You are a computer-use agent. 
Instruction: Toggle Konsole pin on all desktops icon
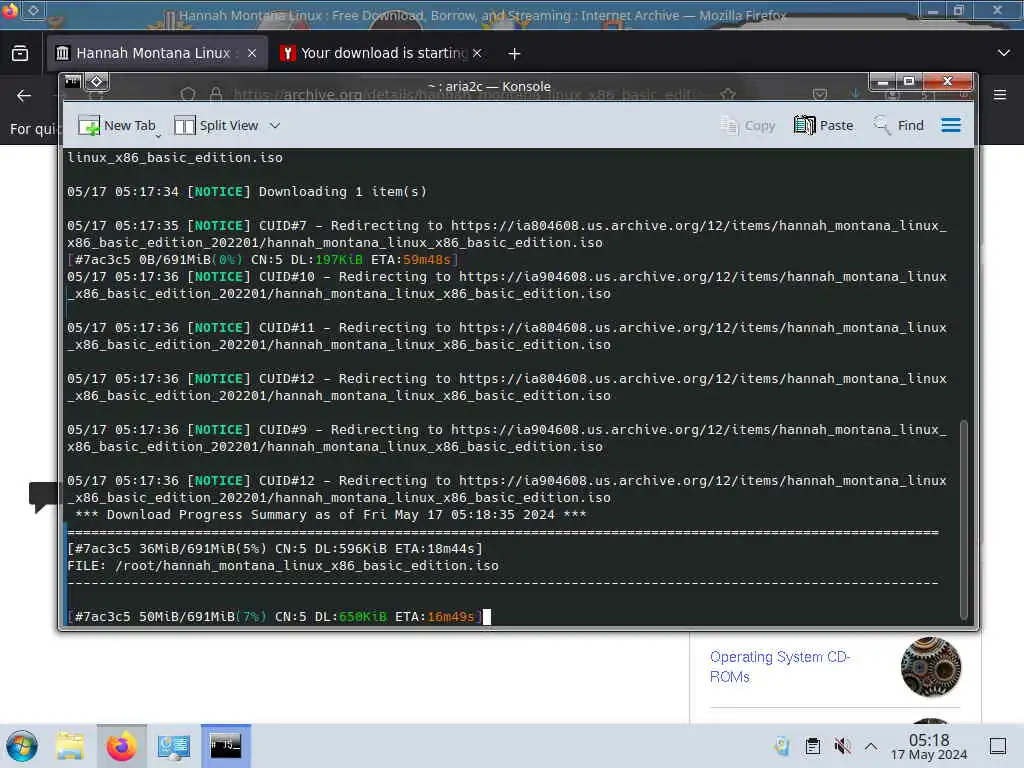(x=97, y=82)
